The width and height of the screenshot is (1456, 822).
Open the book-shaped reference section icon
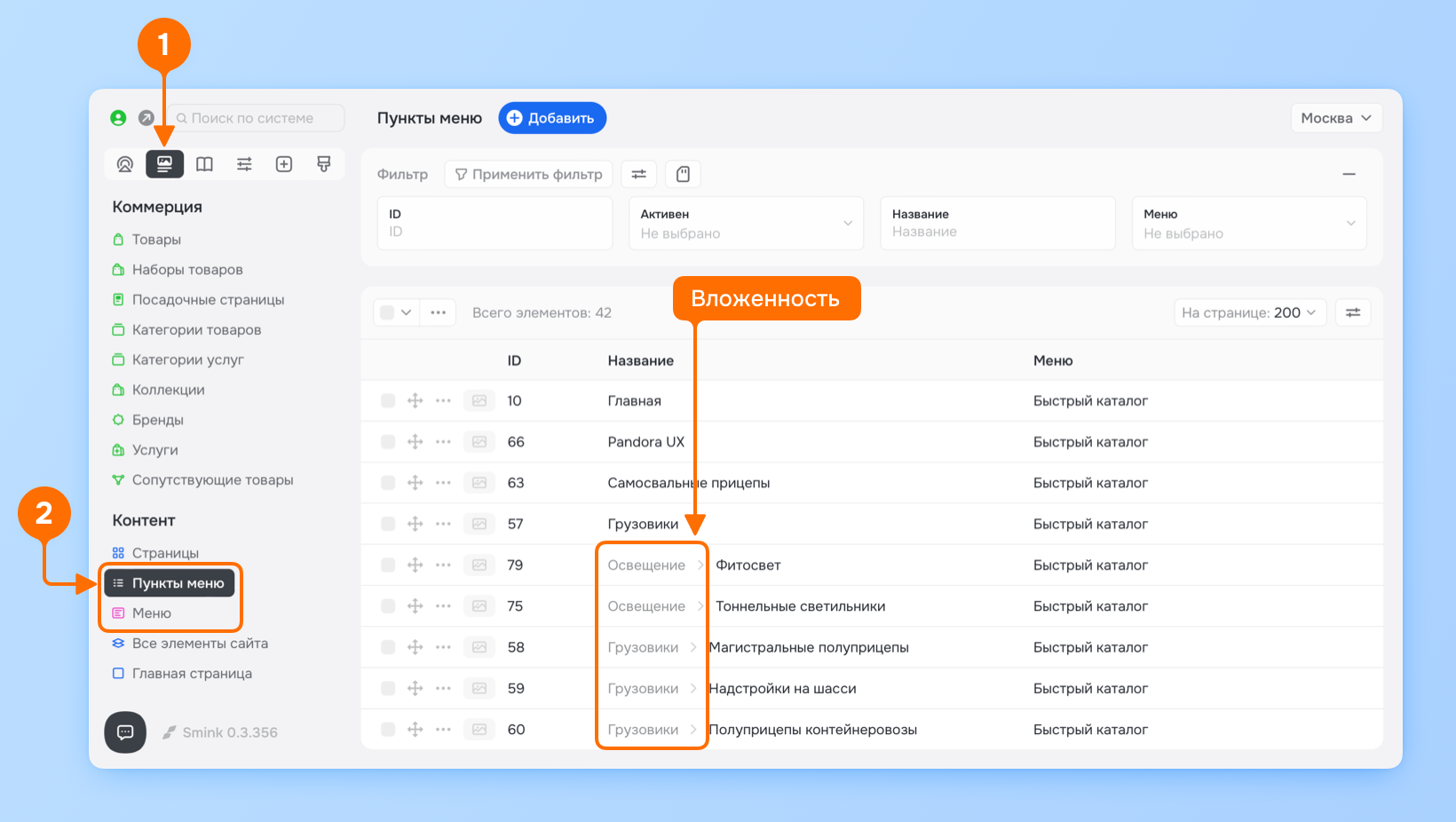(204, 164)
